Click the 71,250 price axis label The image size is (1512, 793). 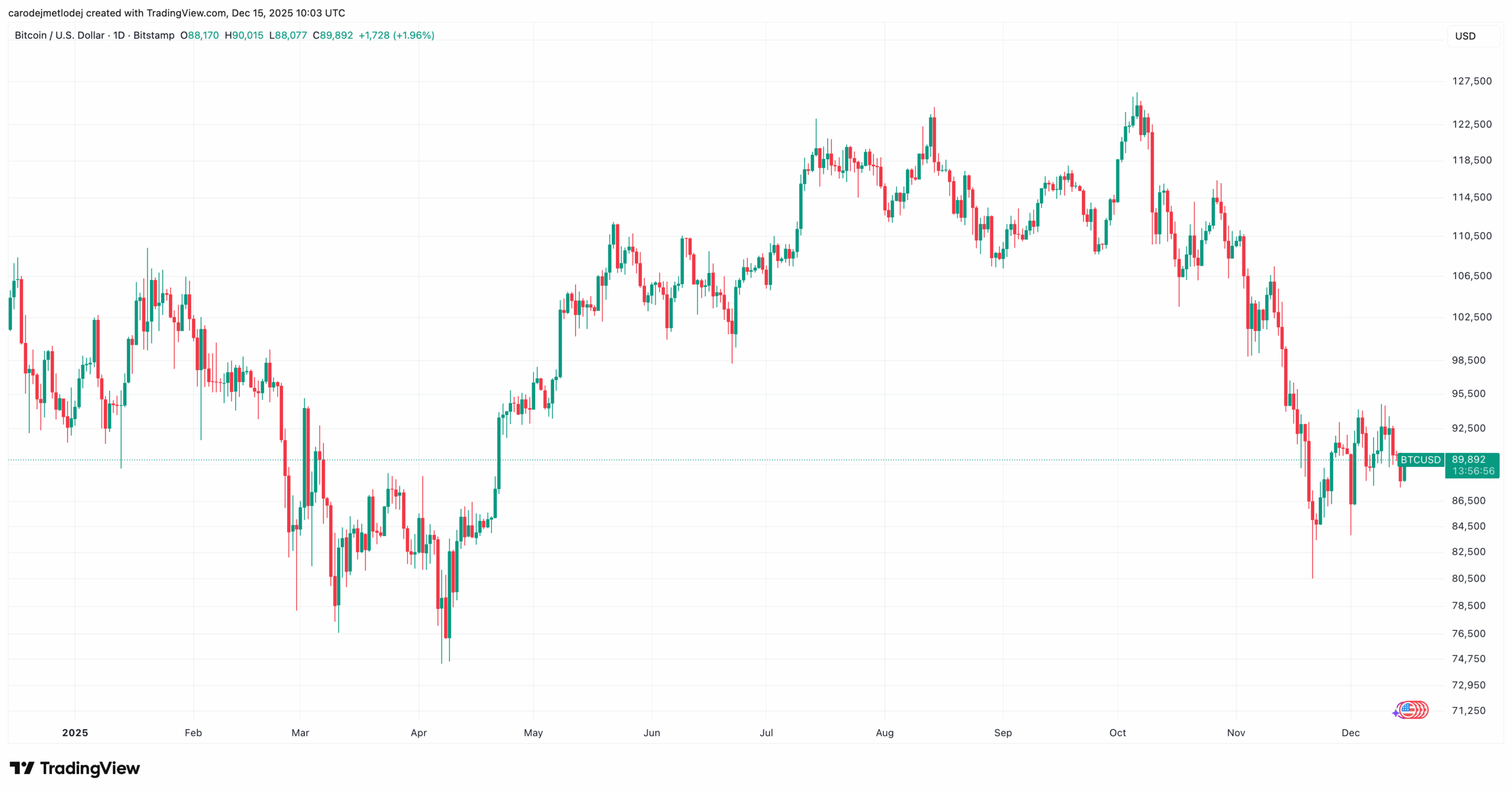pyautogui.click(x=1468, y=710)
